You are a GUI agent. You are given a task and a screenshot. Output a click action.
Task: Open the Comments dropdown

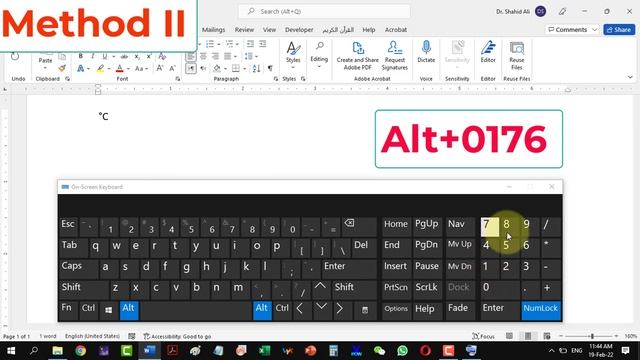[x=595, y=30]
